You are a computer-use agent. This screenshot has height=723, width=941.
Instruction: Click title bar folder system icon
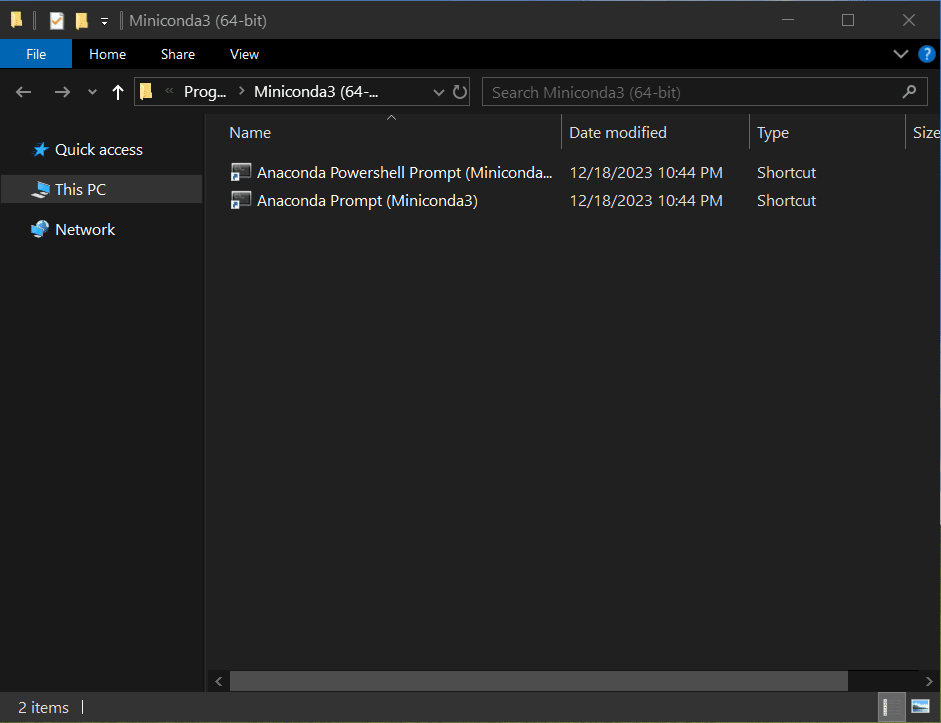coord(16,20)
